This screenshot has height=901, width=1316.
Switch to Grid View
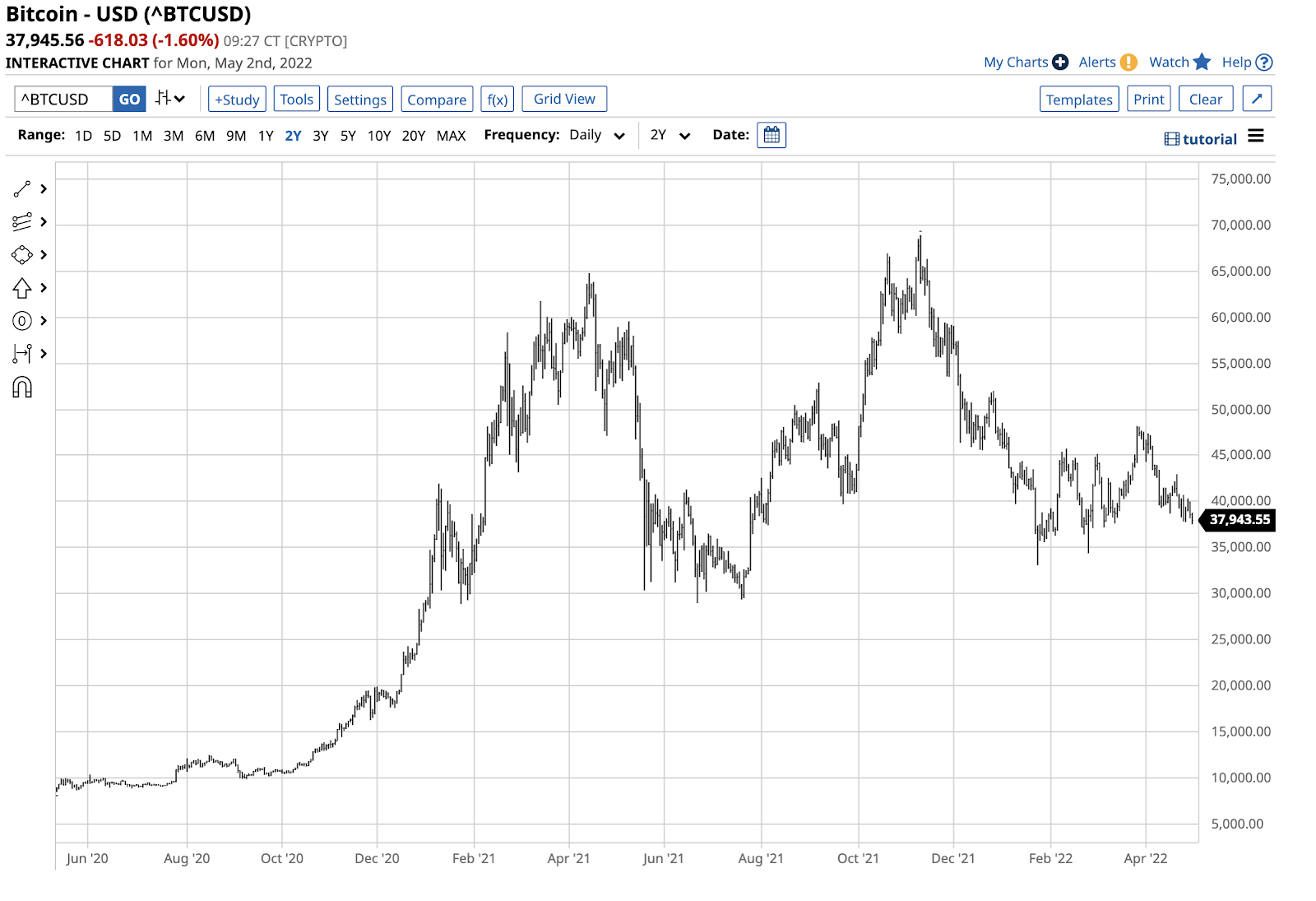[564, 99]
